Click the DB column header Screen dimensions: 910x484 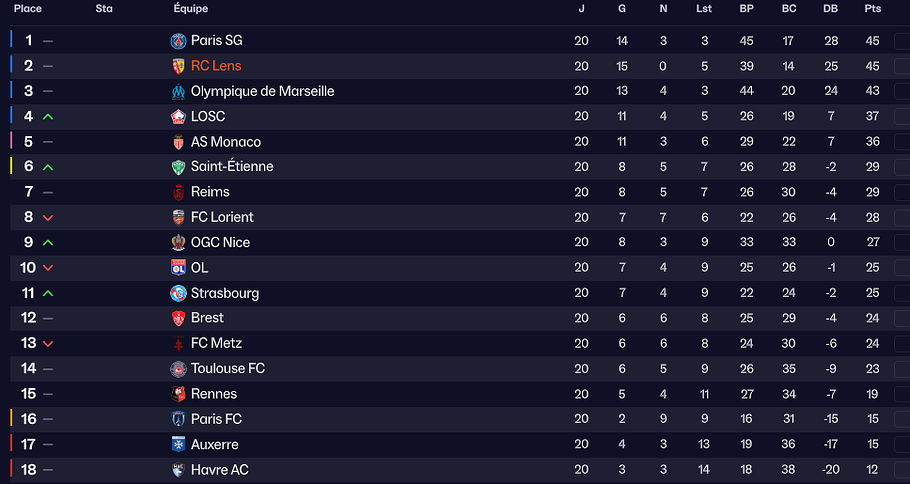[830, 9]
